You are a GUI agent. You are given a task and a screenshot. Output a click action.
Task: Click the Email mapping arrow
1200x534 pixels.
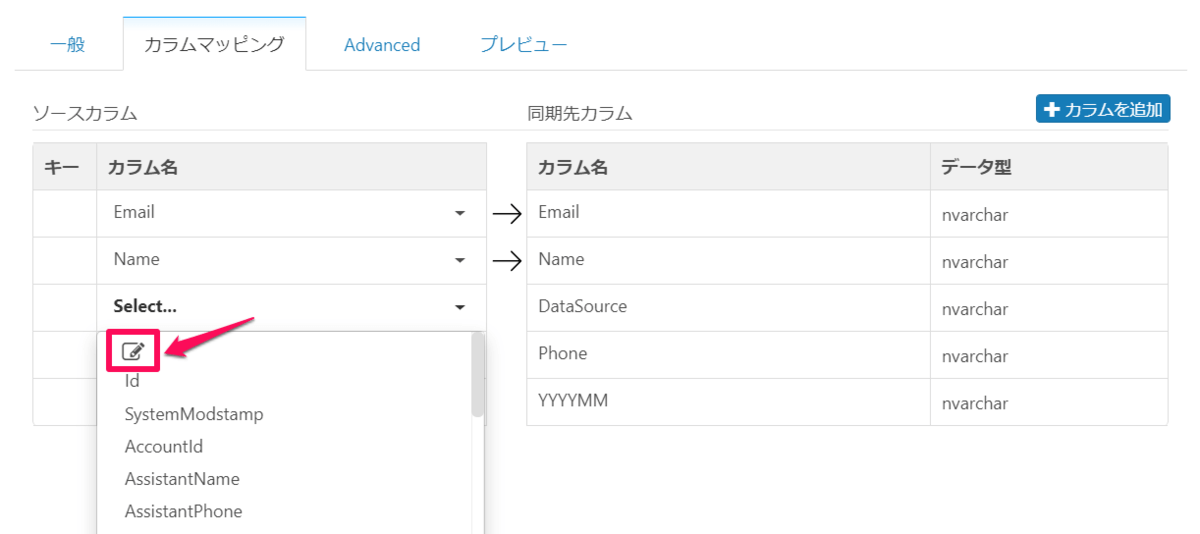[508, 214]
